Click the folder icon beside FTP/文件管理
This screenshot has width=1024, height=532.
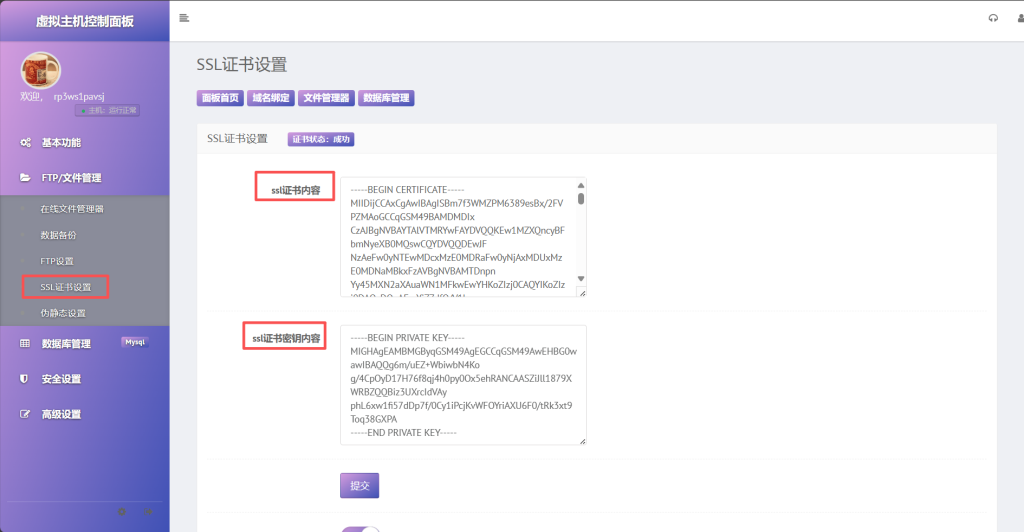coord(25,178)
